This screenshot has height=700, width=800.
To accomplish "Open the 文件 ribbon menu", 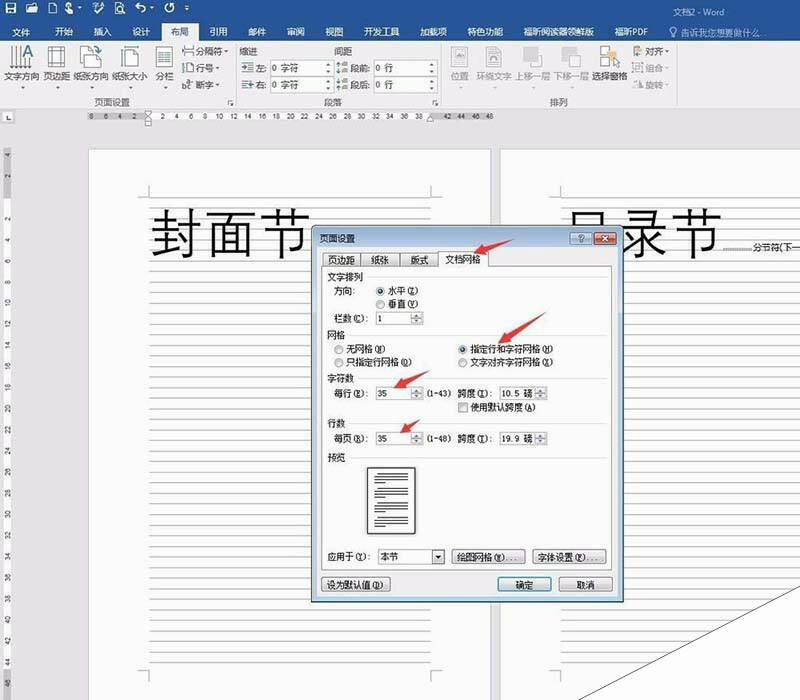I will point(21,32).
